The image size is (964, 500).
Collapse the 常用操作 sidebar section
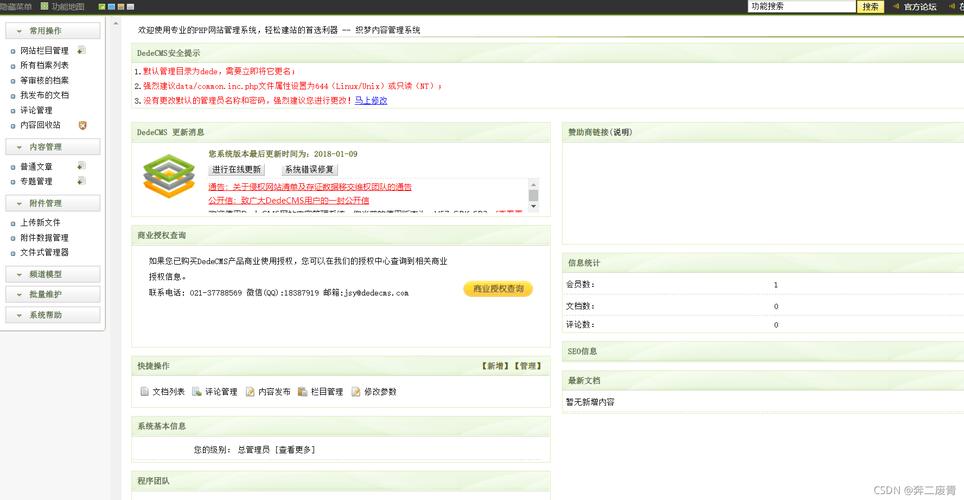point(52,31)
